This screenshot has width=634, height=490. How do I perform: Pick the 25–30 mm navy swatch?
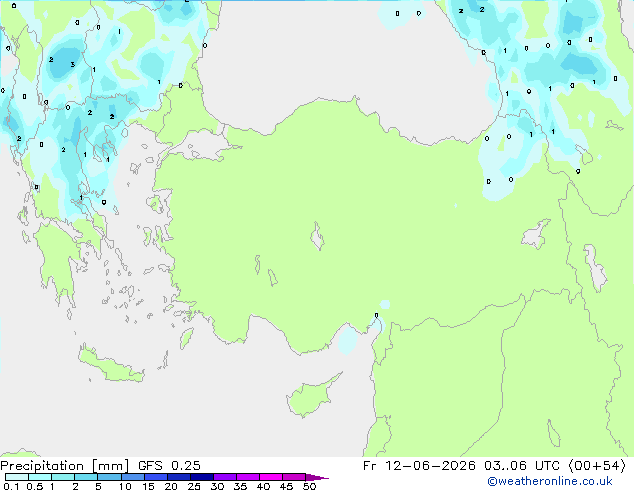202,477
